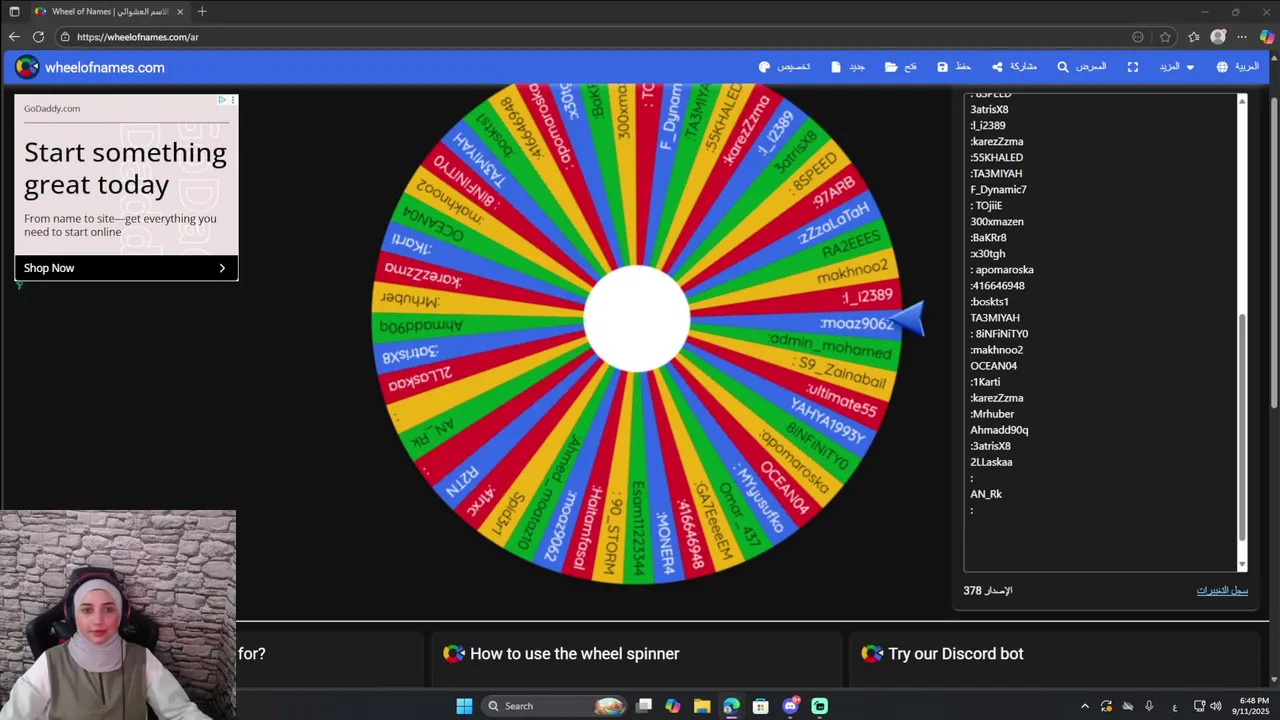
Task: Open the browser profile avatar
Action: tap(1218, 37)
